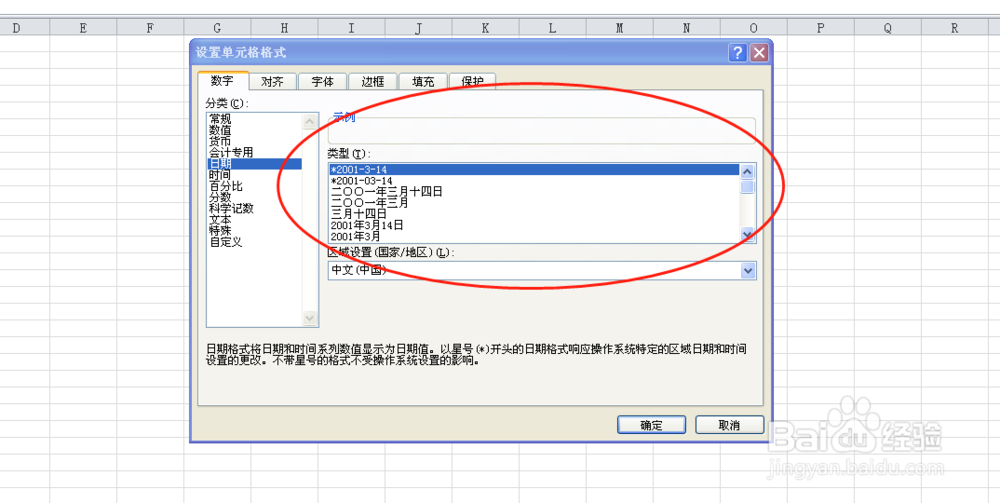
Task: Select column K header
Action: (485, 27)
